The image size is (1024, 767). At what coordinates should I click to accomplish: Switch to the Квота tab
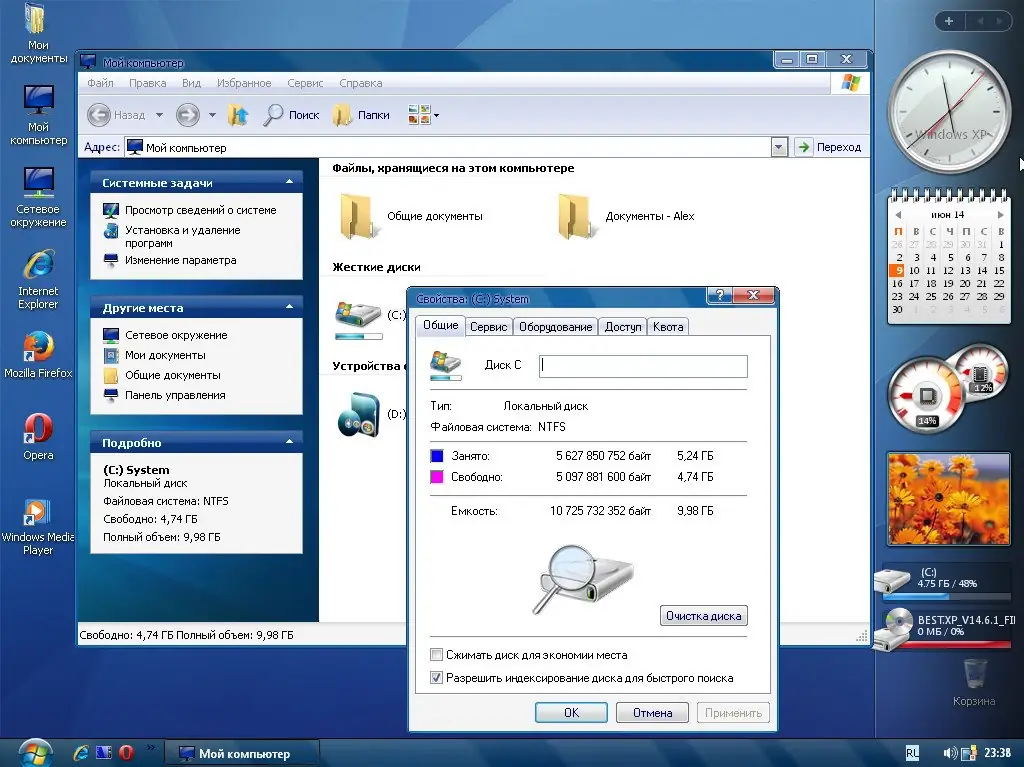(x=668, y=327)
